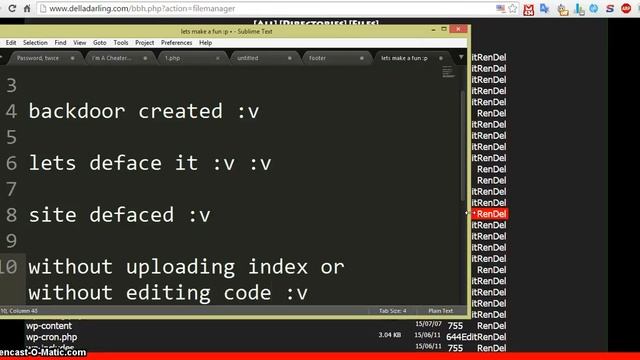
Task: Open the View menu
Action: [x=80, y=42]
